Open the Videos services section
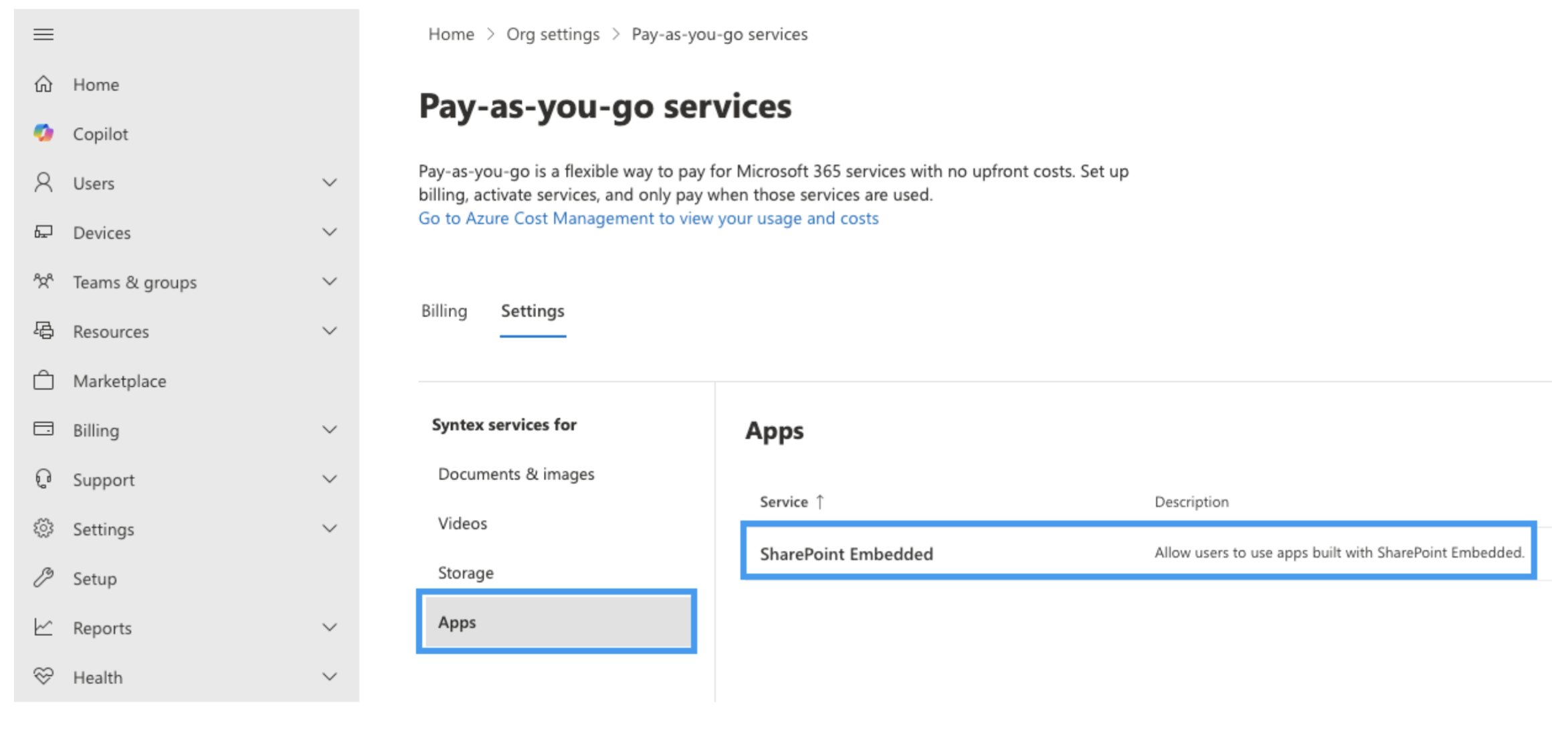This screenshot has width=1568, height=747. coord(462,523)
